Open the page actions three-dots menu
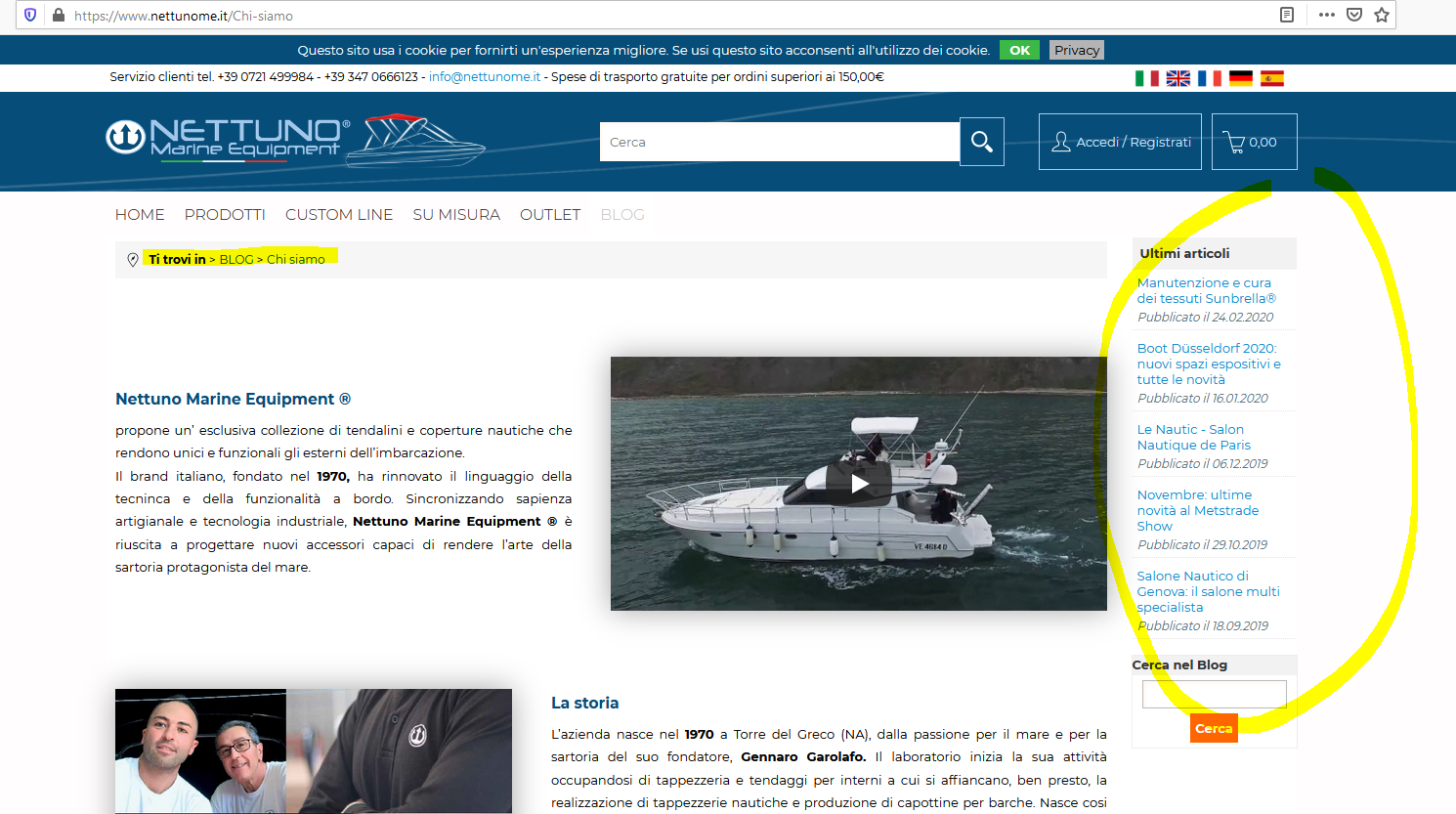The height and width of the screenshot is (814, 1456). [1326, 15]
